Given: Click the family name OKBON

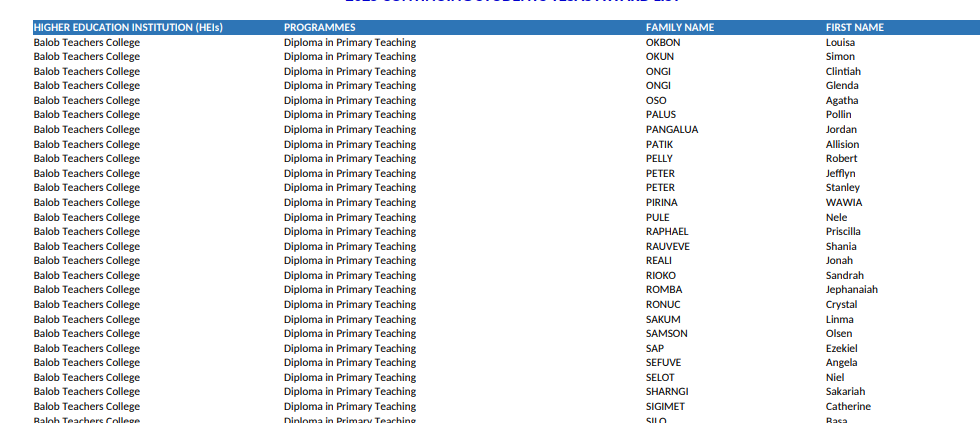Looking at the screenshot, I should 663,42.
